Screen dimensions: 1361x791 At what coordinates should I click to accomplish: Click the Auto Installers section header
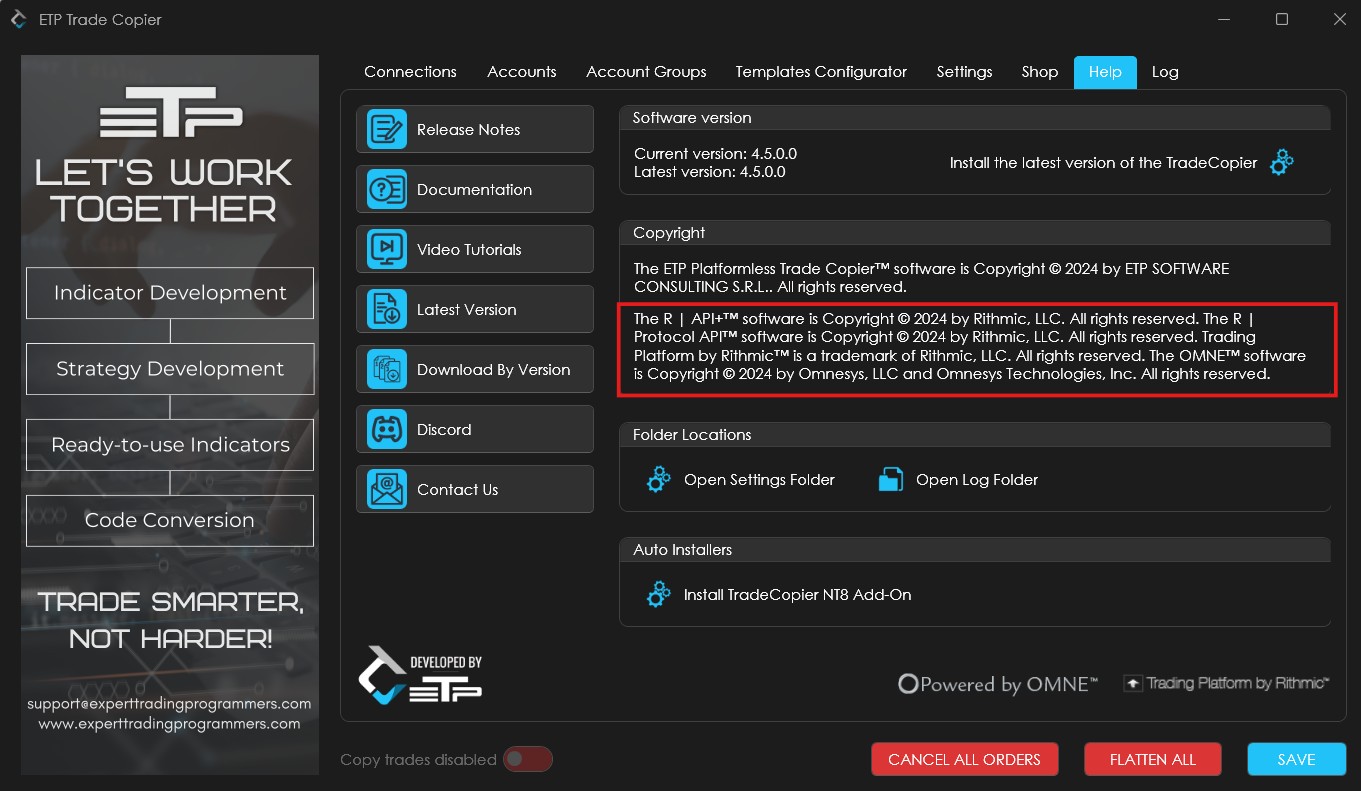[975, 550]
